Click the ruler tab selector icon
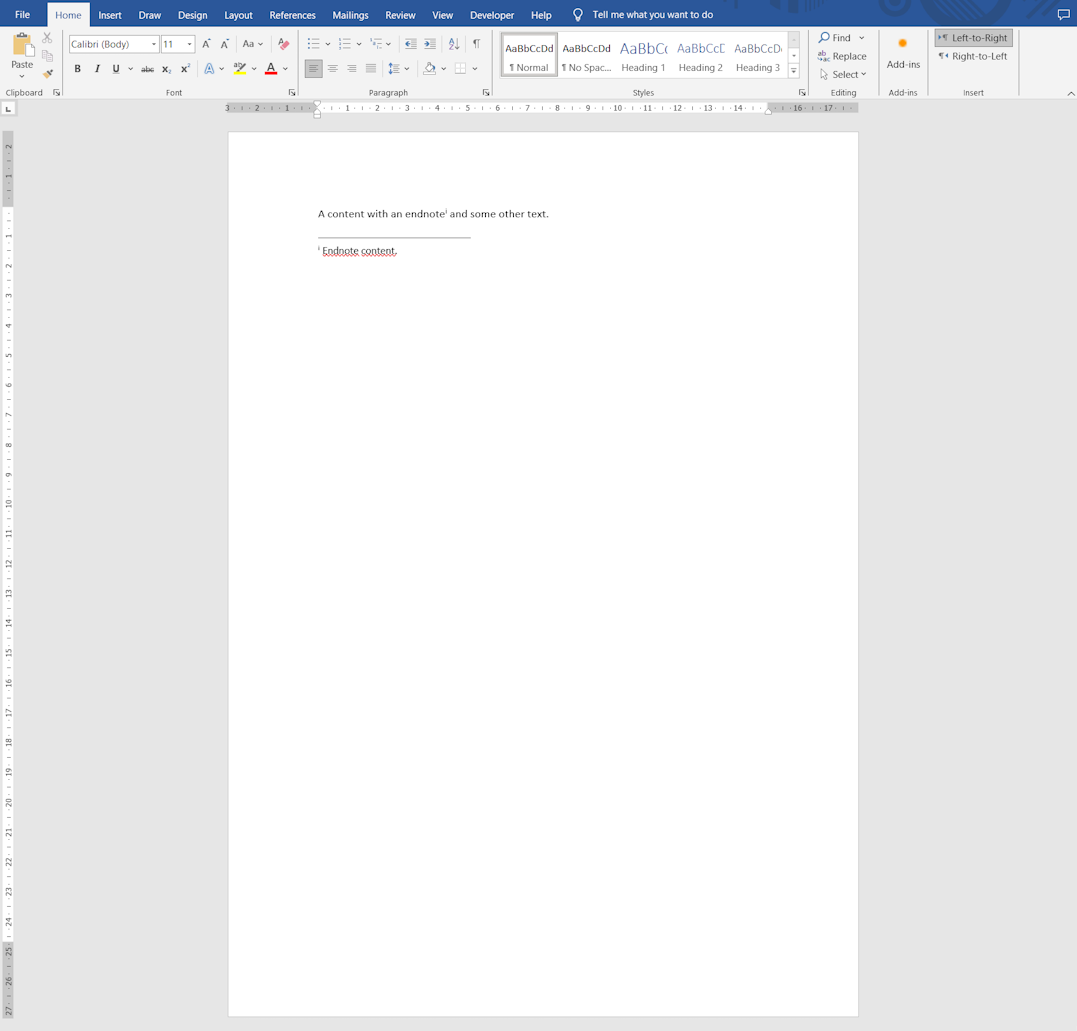This screenshot has width=1077, height=1031. (8, 109)
